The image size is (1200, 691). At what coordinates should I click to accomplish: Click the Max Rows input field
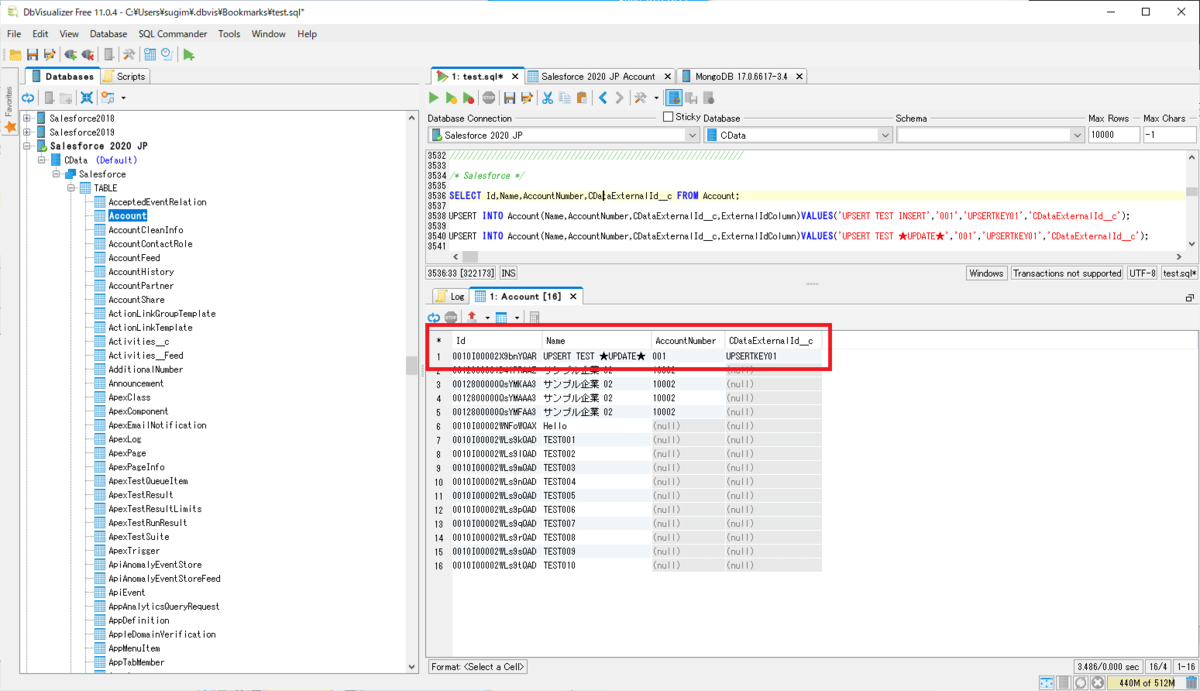(1113, 135)
